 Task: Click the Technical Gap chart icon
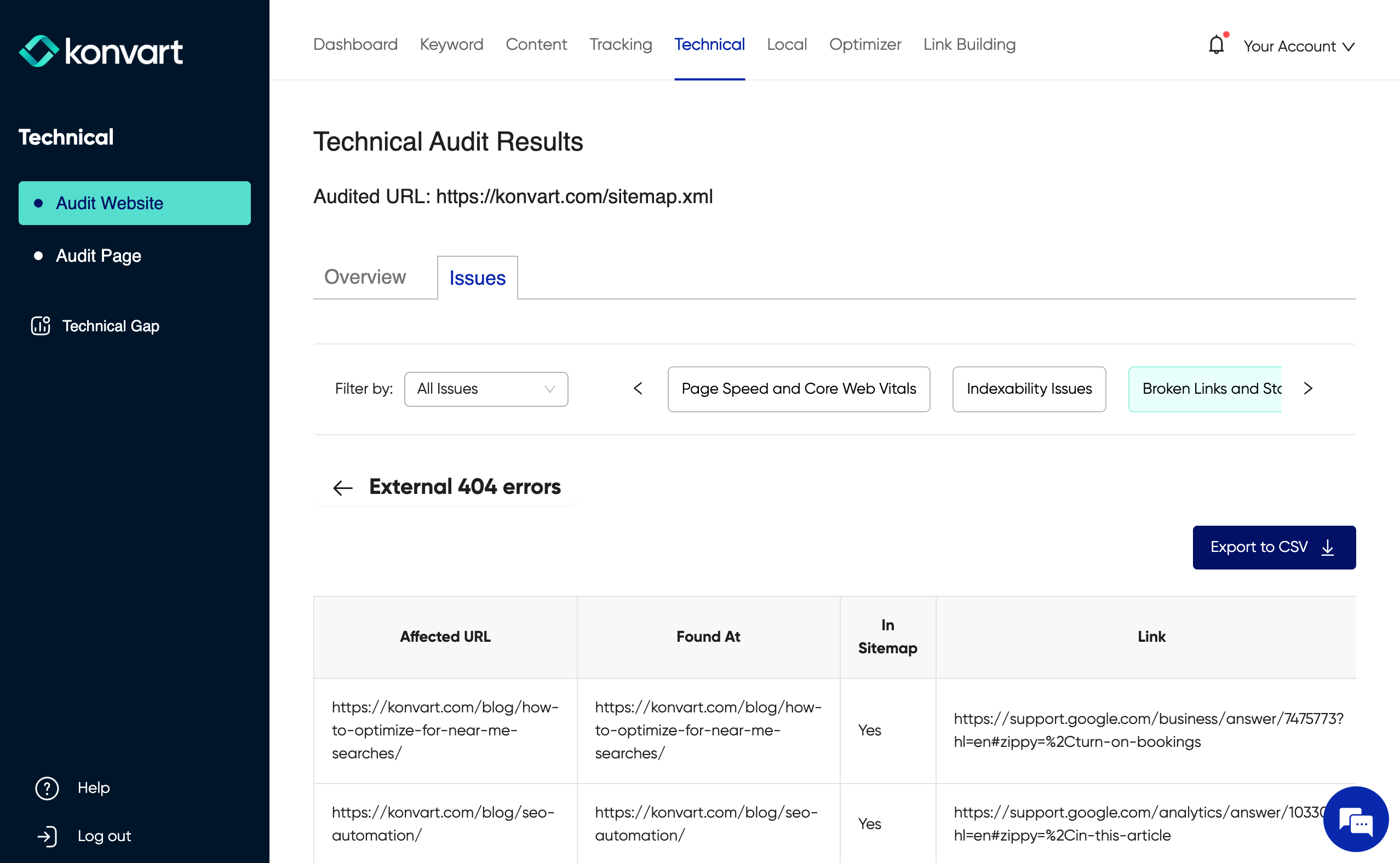[x=41, y=326]
